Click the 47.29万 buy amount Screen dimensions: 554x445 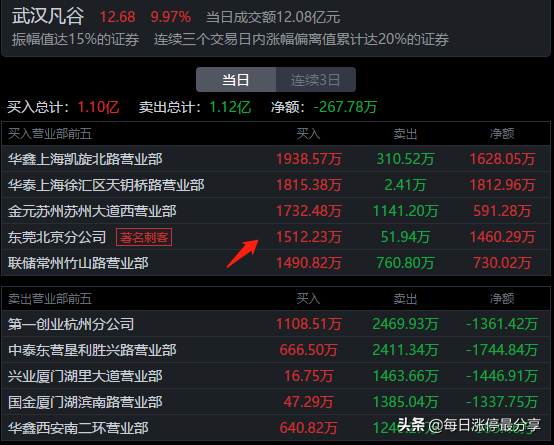point(308,402)
